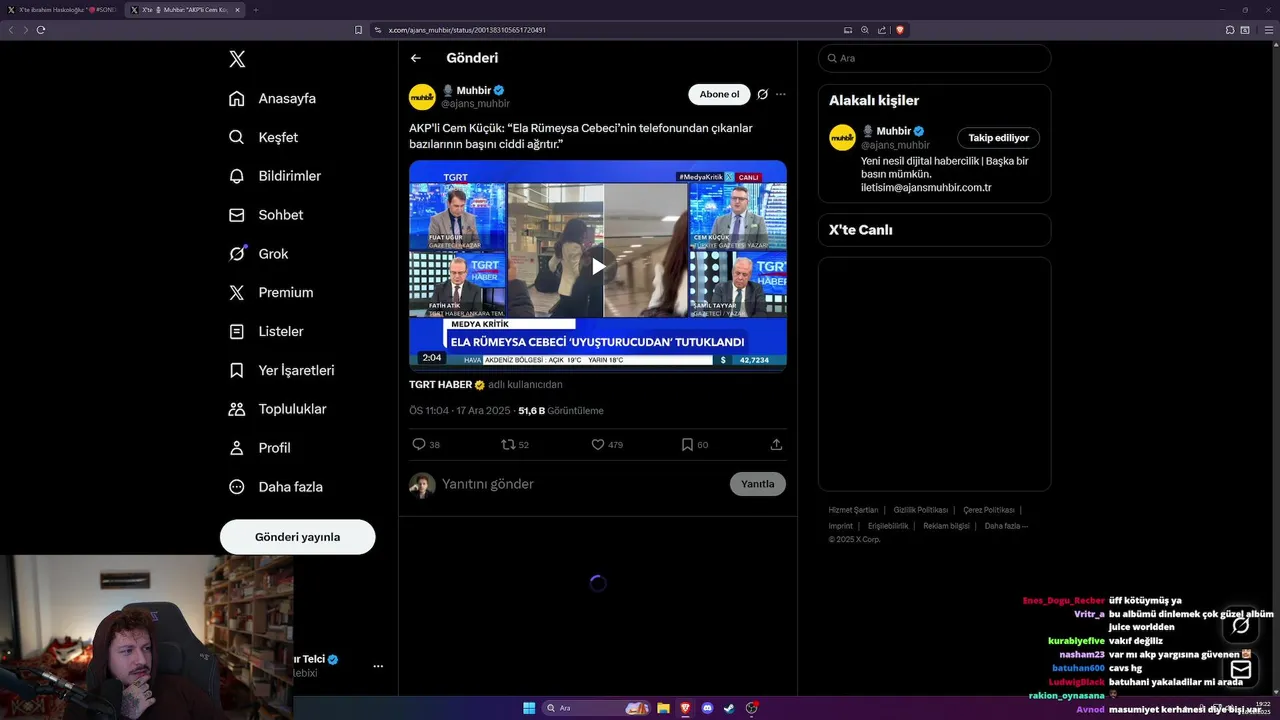Open Muhbir in Alakalı kişiler
The image size is (1280, 720).
[893, 131]
